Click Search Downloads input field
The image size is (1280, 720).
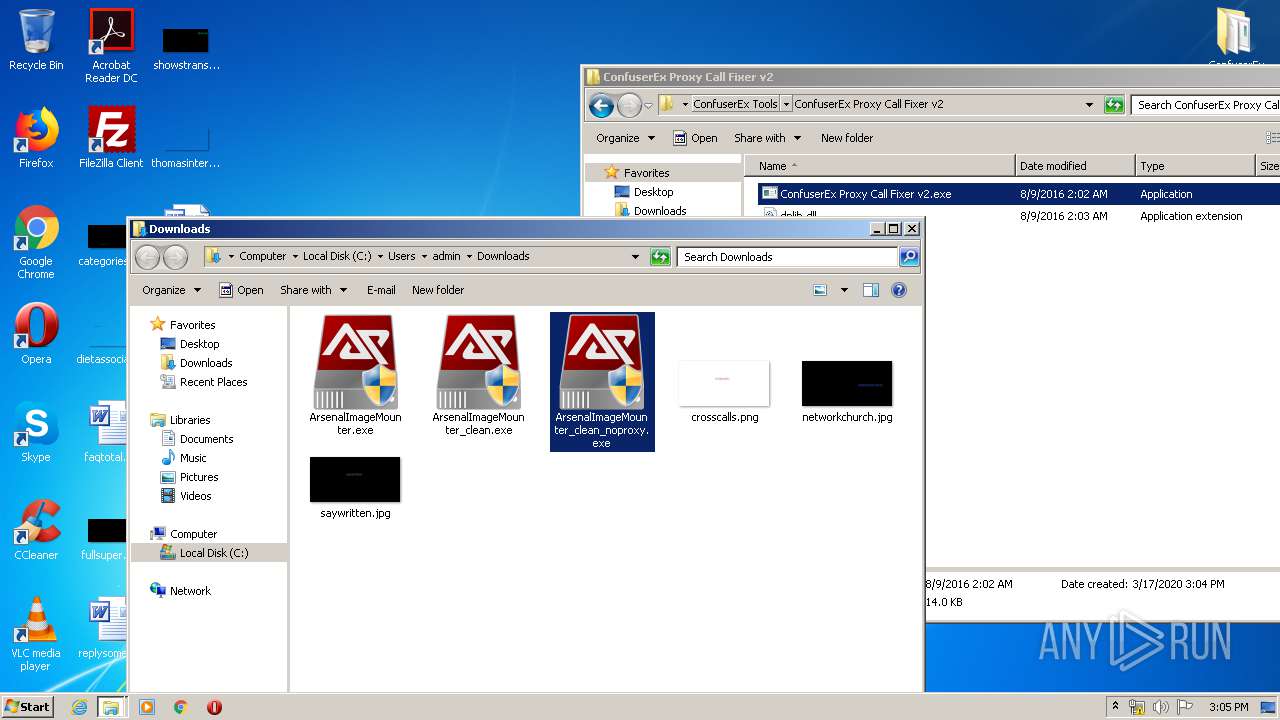click(x=788, y=257)
